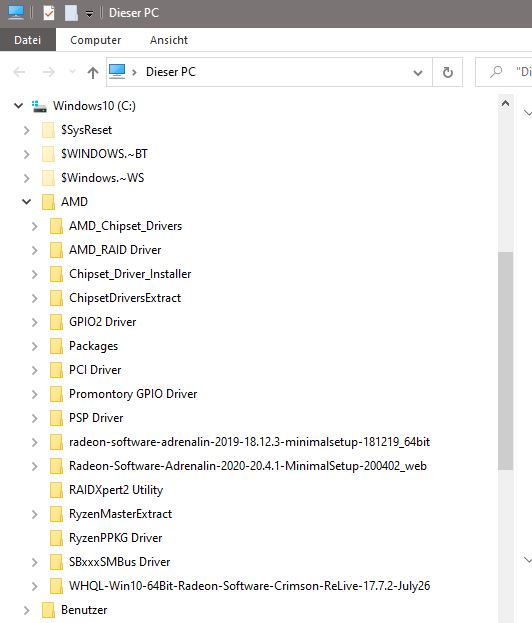Select the RyzenMasterExtract folder
532x623 pixels.
120,514
